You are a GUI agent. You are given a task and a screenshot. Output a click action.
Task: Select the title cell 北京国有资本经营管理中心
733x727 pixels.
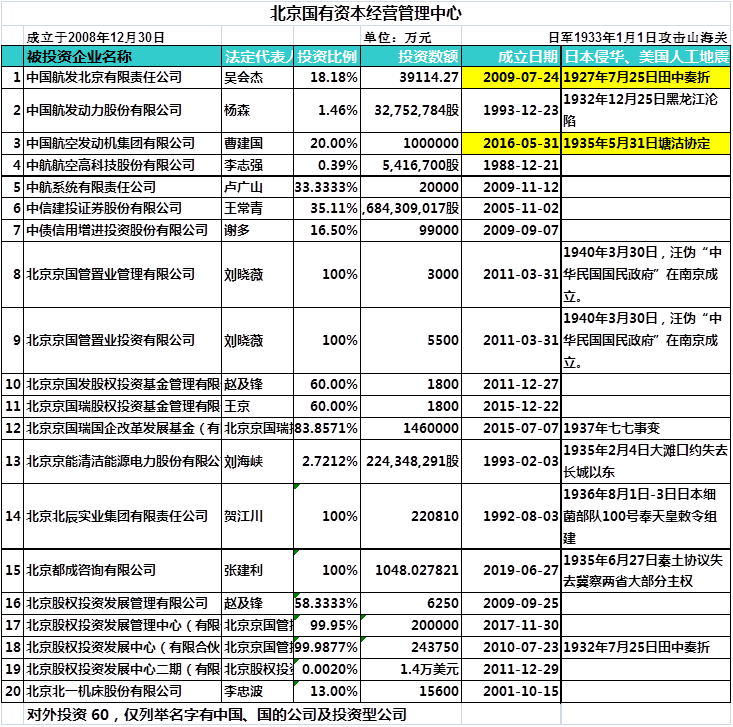click(x=366, y=13)
